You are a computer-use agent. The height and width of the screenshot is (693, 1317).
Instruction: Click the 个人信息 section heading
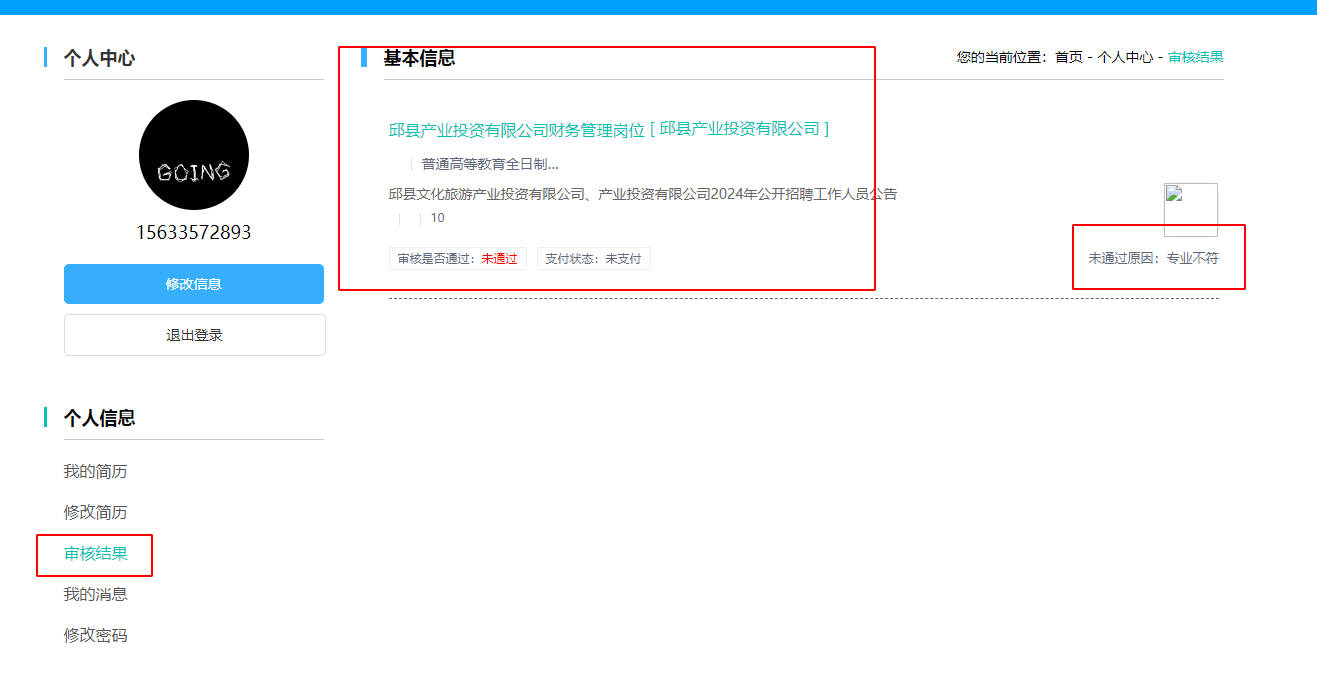tap(100, 418)
